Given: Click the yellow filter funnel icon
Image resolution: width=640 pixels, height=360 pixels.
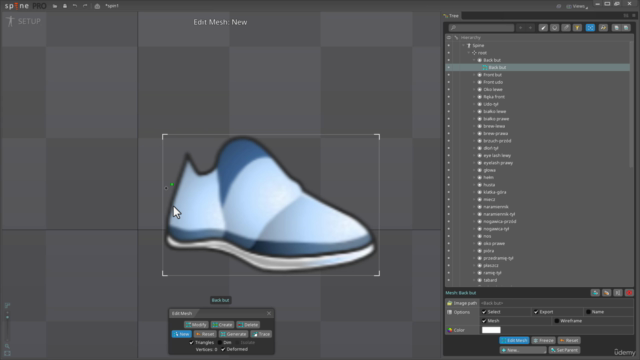Looking at the screenshot, I should pyautogui.click(x=577, y=28).
